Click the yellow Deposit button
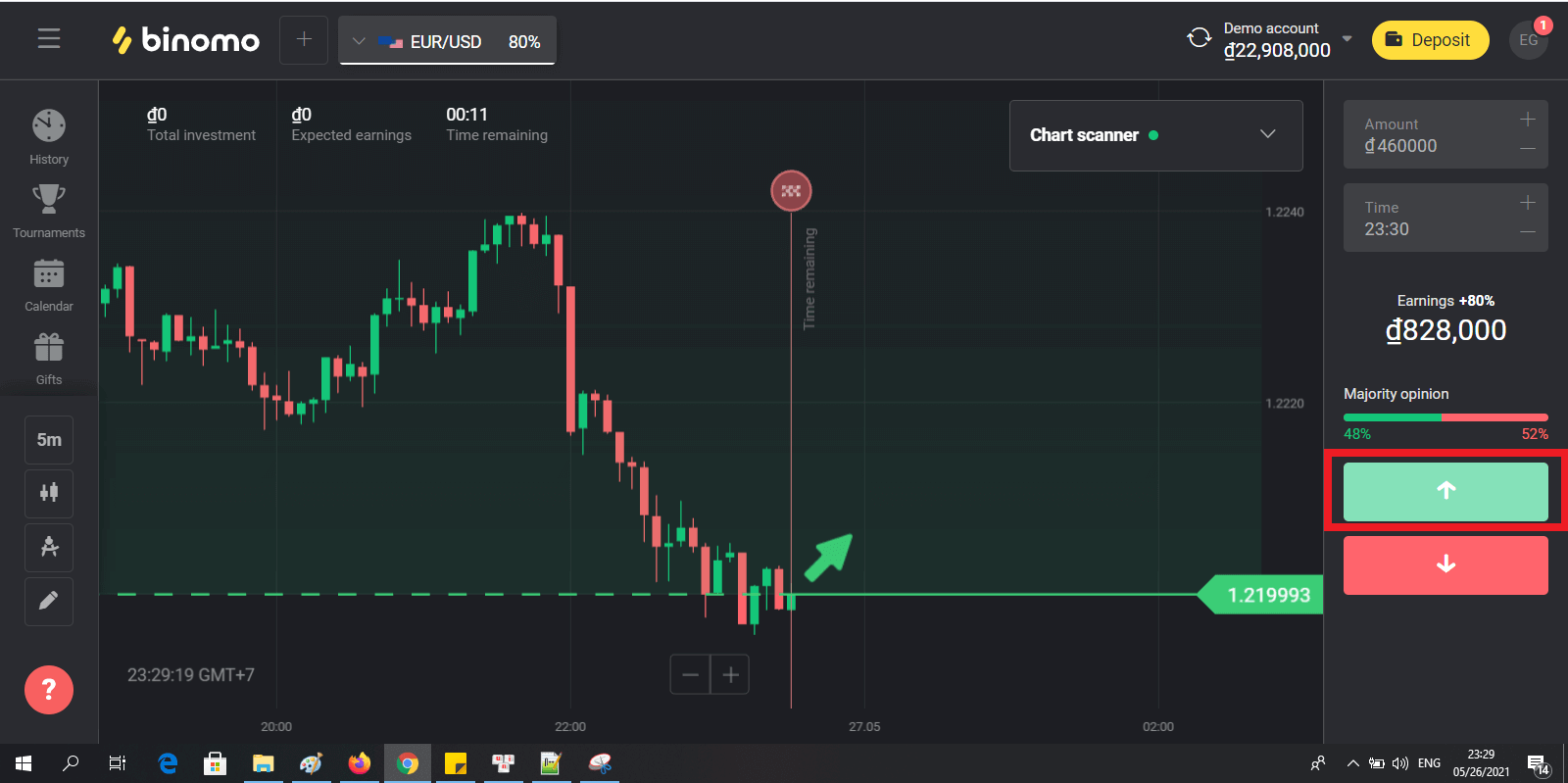Screen dimensions: 1568x783 [1430, 40]
